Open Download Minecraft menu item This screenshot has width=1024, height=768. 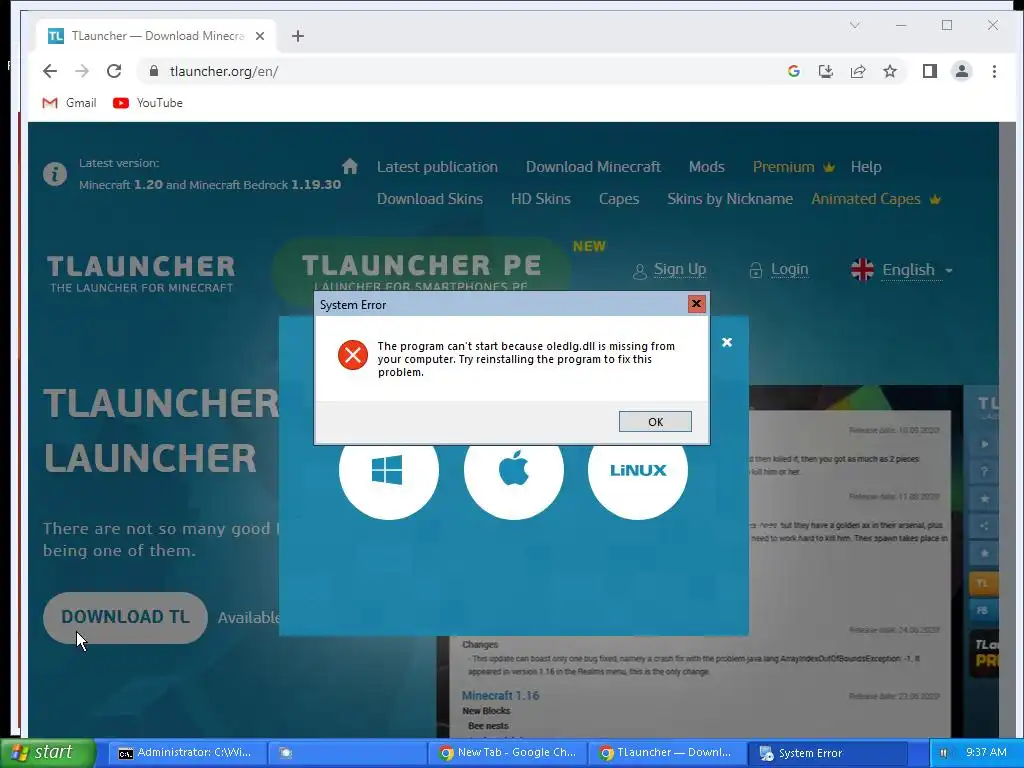pyautogui.click(x=593, y=167)
